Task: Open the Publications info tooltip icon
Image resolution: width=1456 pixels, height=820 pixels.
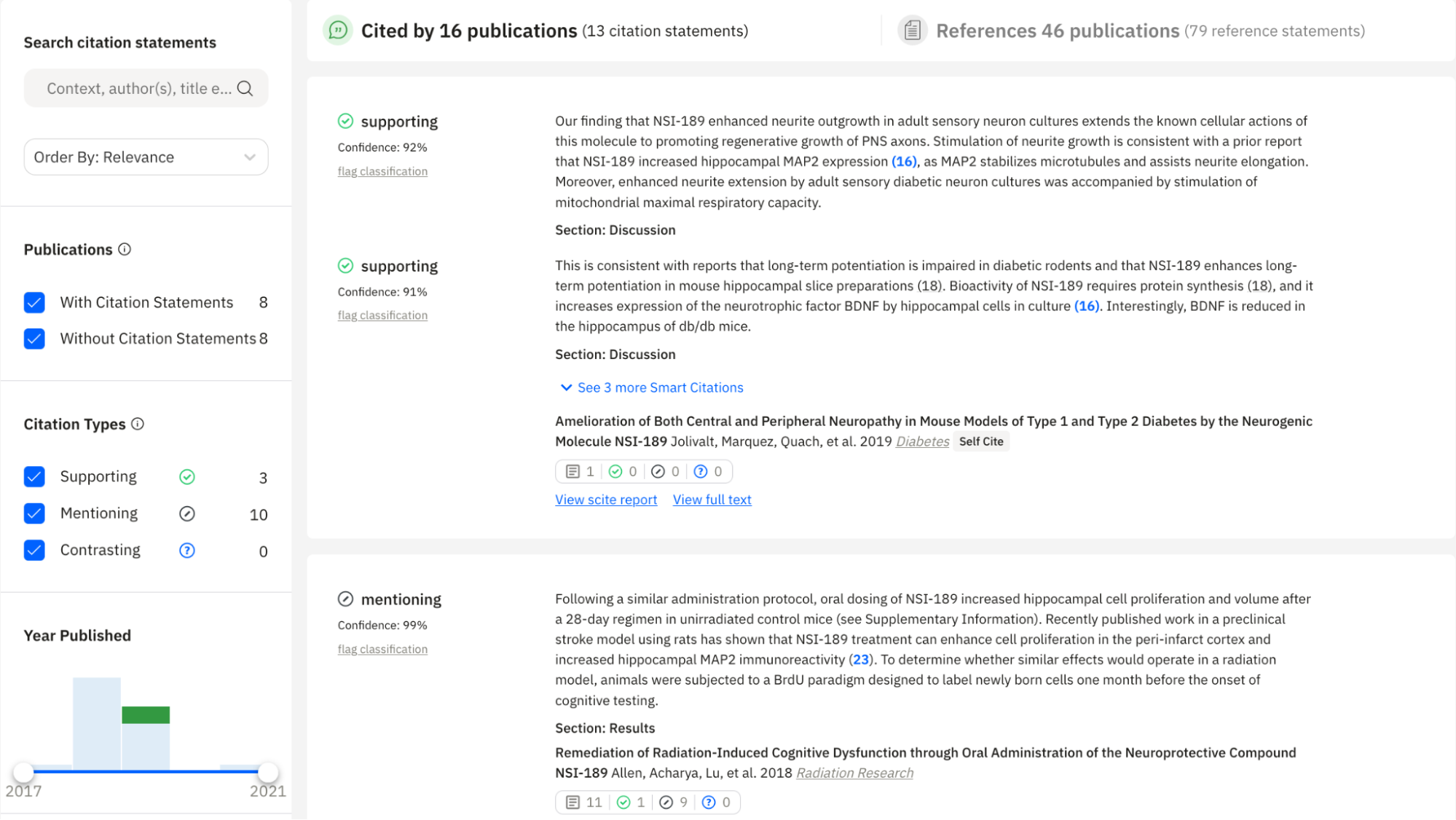Action: point(125,250)
